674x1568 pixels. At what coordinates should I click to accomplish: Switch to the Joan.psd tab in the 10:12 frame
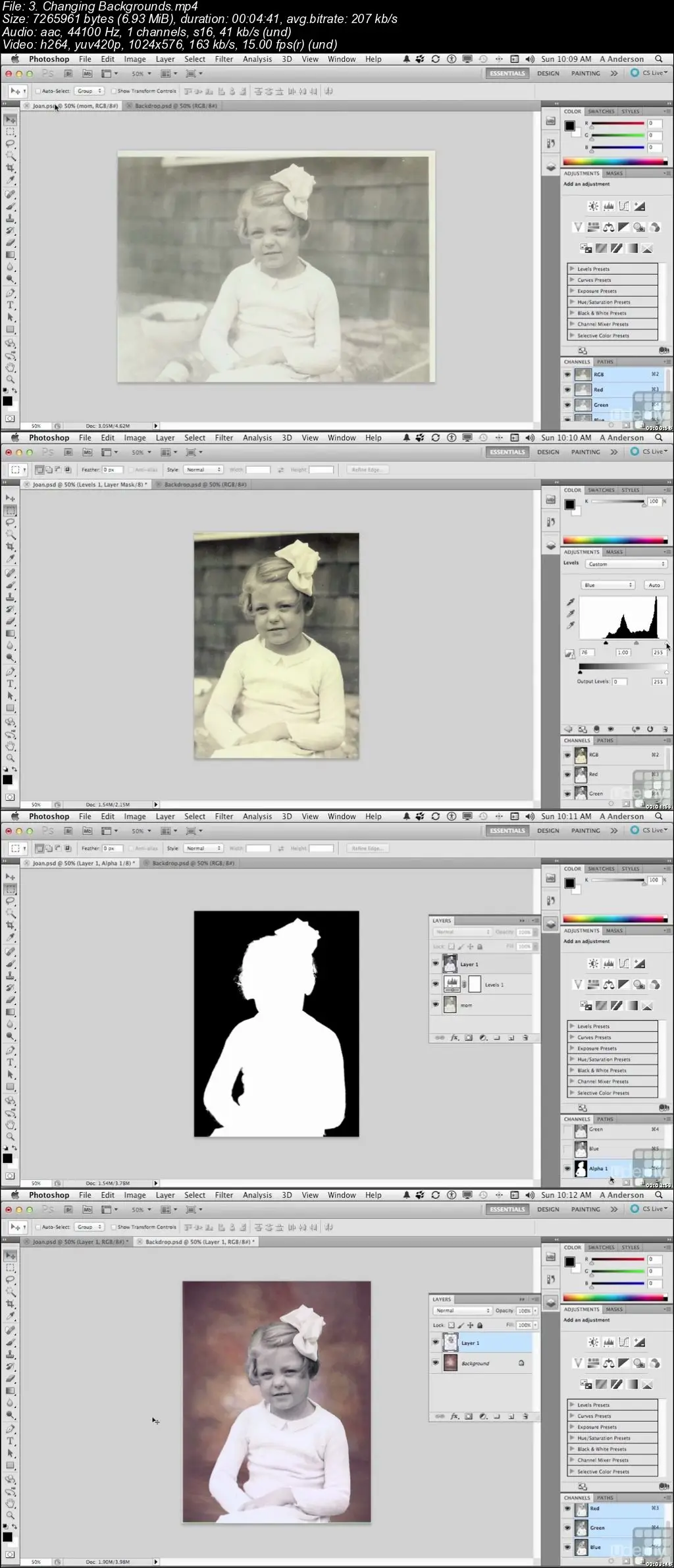78,1241
